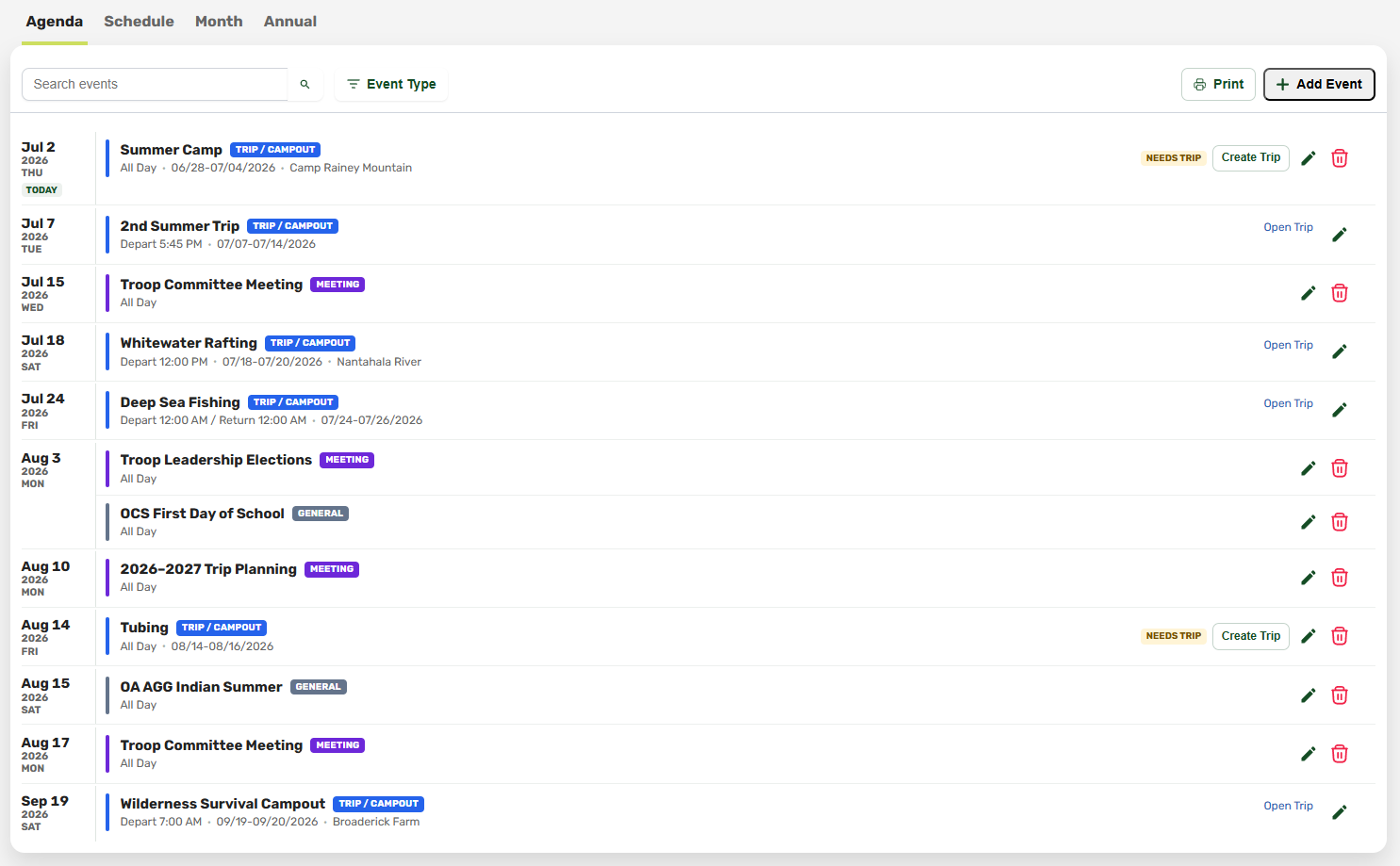Screen dimensions: 1400x866
Task: Switch to the Annual tab
Action: pyautogui.click(x=290, y=22)
